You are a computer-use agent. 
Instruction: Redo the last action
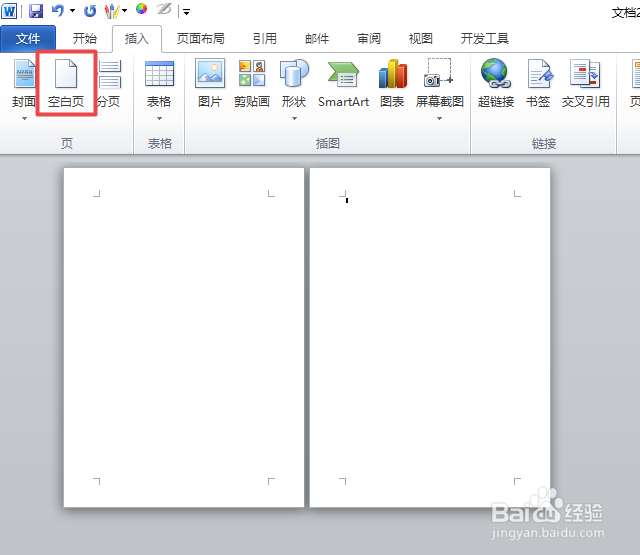pyautogui.click(x=90, y=11)
